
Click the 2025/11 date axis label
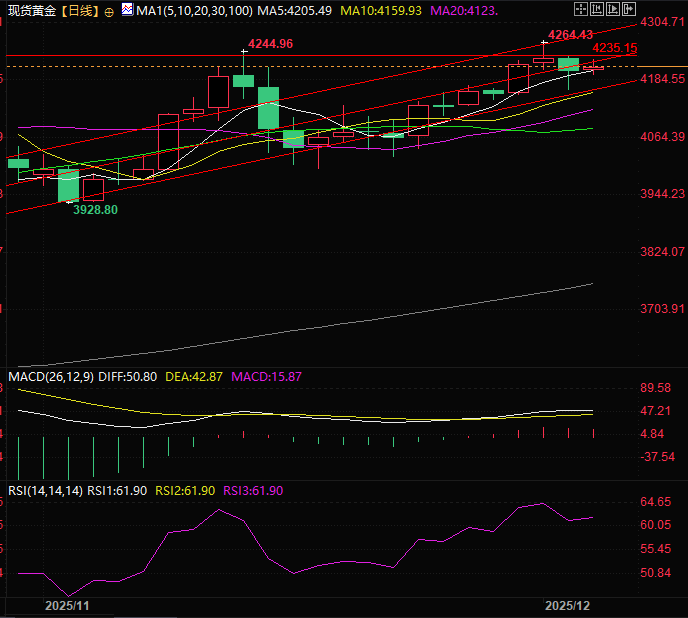pyautogui.click(x=67, y=606)
